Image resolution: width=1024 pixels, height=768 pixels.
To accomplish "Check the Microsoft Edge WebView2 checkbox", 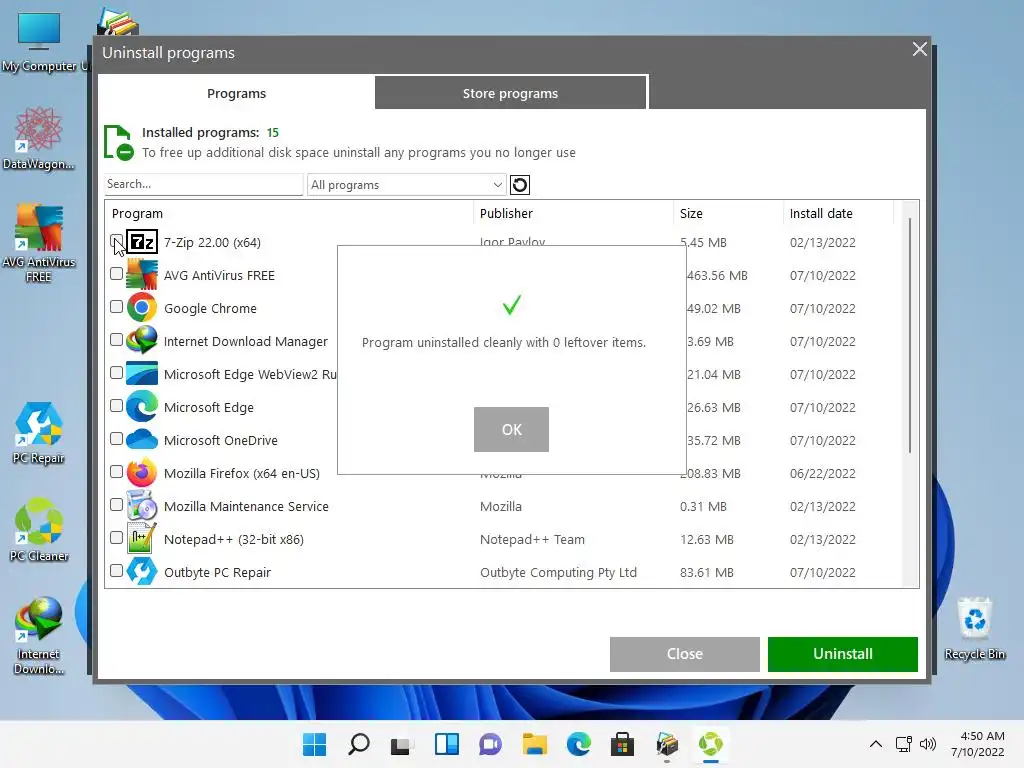I will click(x=116, y=372).
